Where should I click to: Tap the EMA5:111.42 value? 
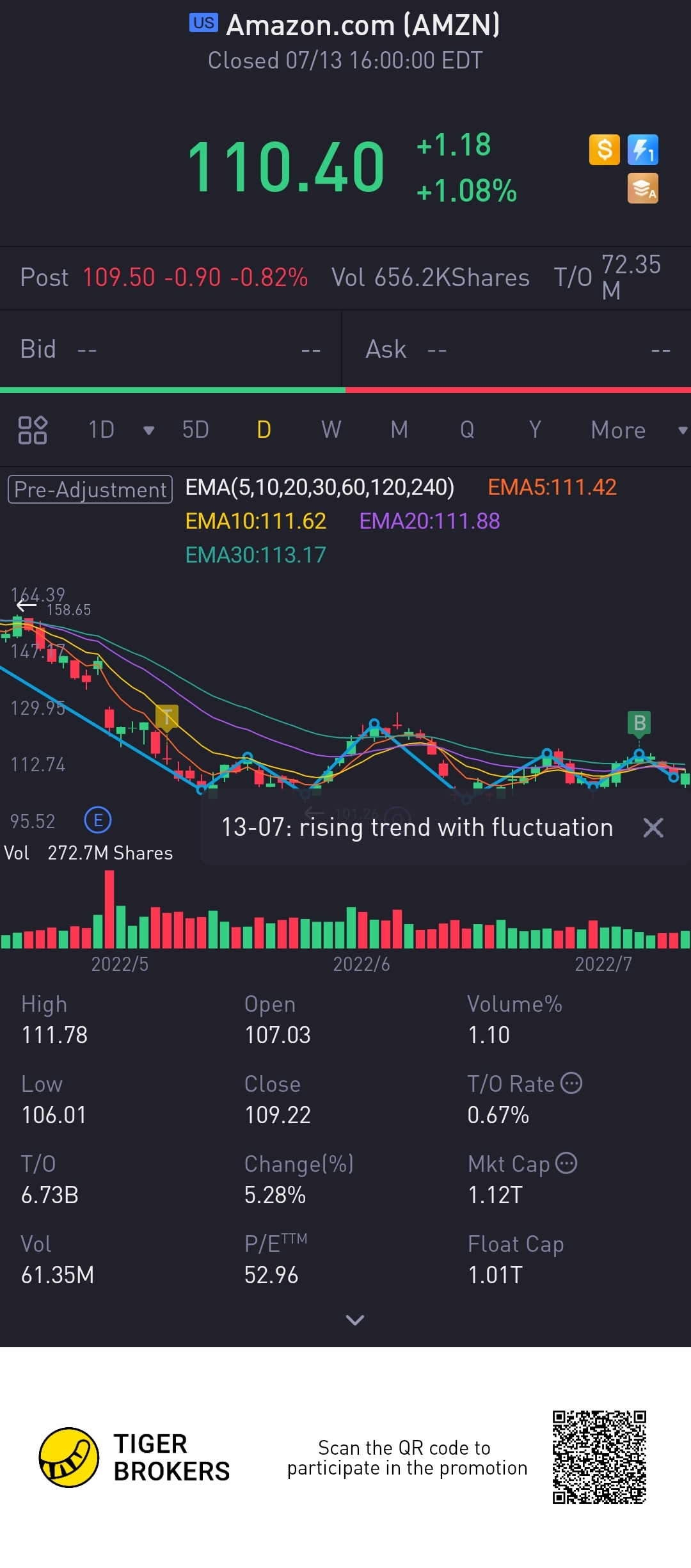(x=552, y=488)
